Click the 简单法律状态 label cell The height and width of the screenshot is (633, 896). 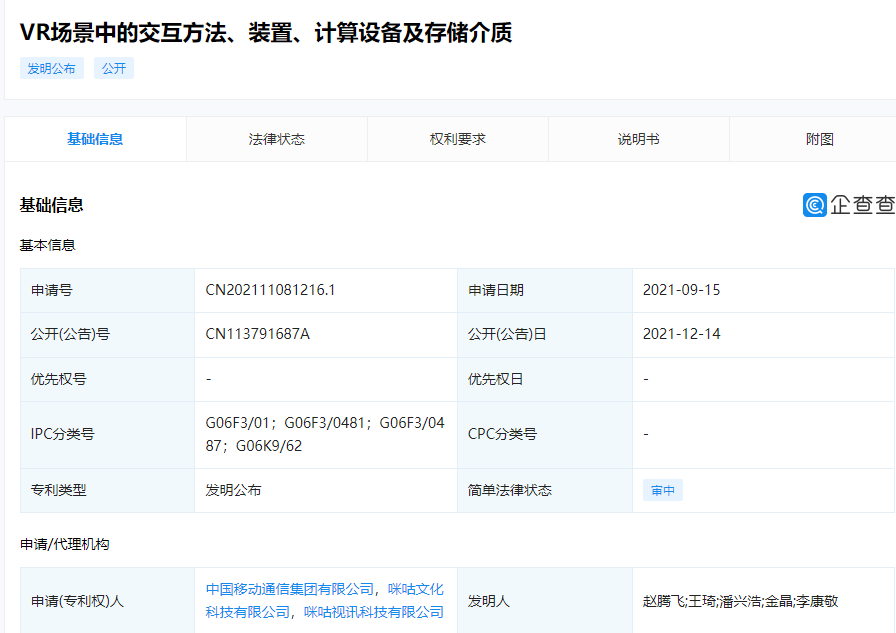point(545,490)
